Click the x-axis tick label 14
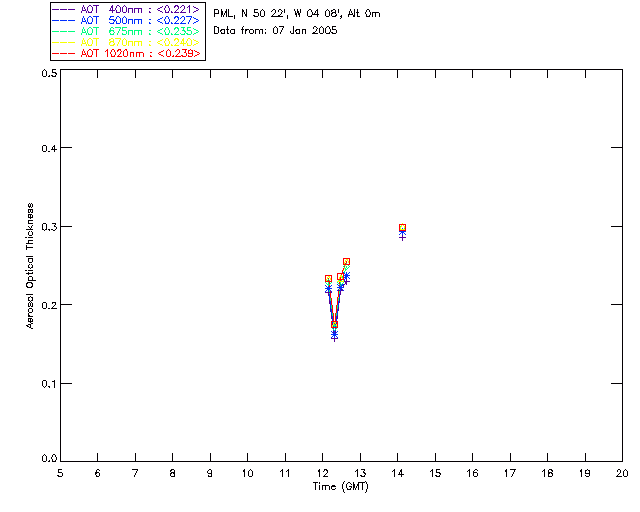Image resolution: width=640 pixels, height=512 pixels. tap(398, 473)
